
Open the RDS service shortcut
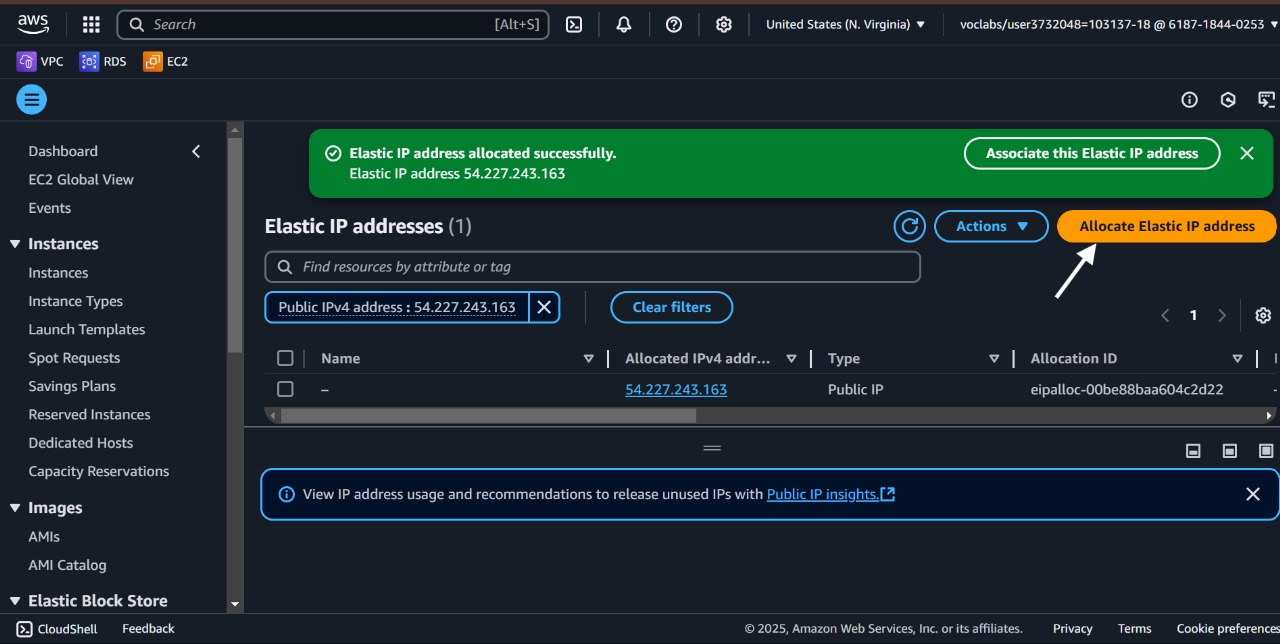tap(103, 62)
